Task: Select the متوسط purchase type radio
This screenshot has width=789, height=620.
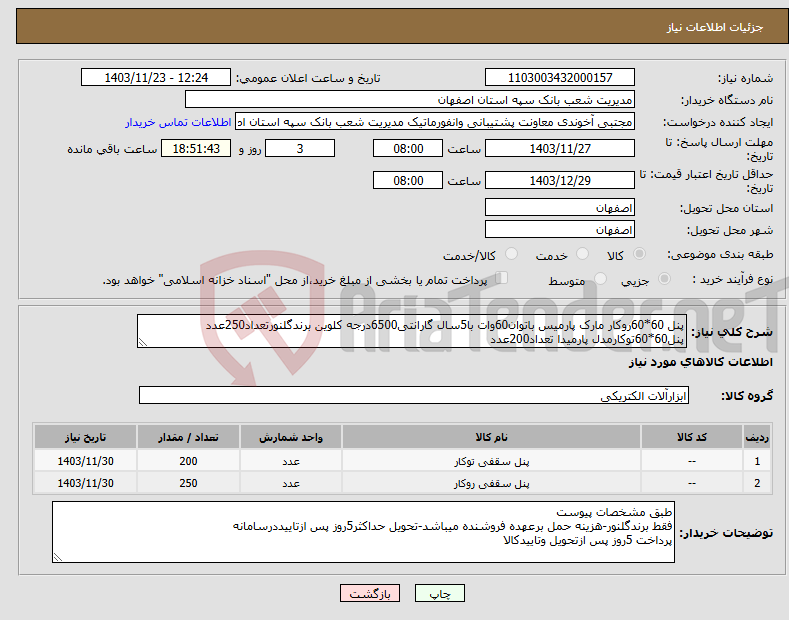Action: point(600,279)
